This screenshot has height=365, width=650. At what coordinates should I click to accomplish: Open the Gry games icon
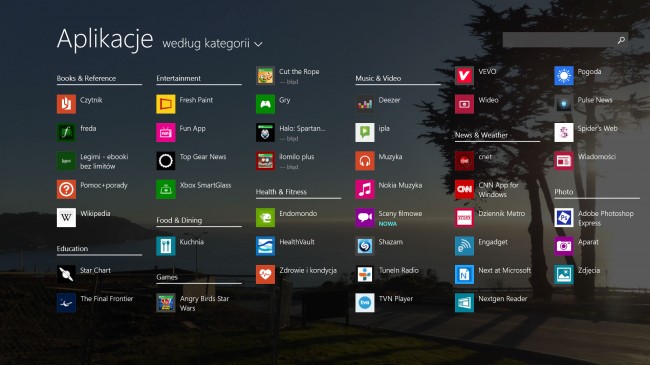coord(265,104)
